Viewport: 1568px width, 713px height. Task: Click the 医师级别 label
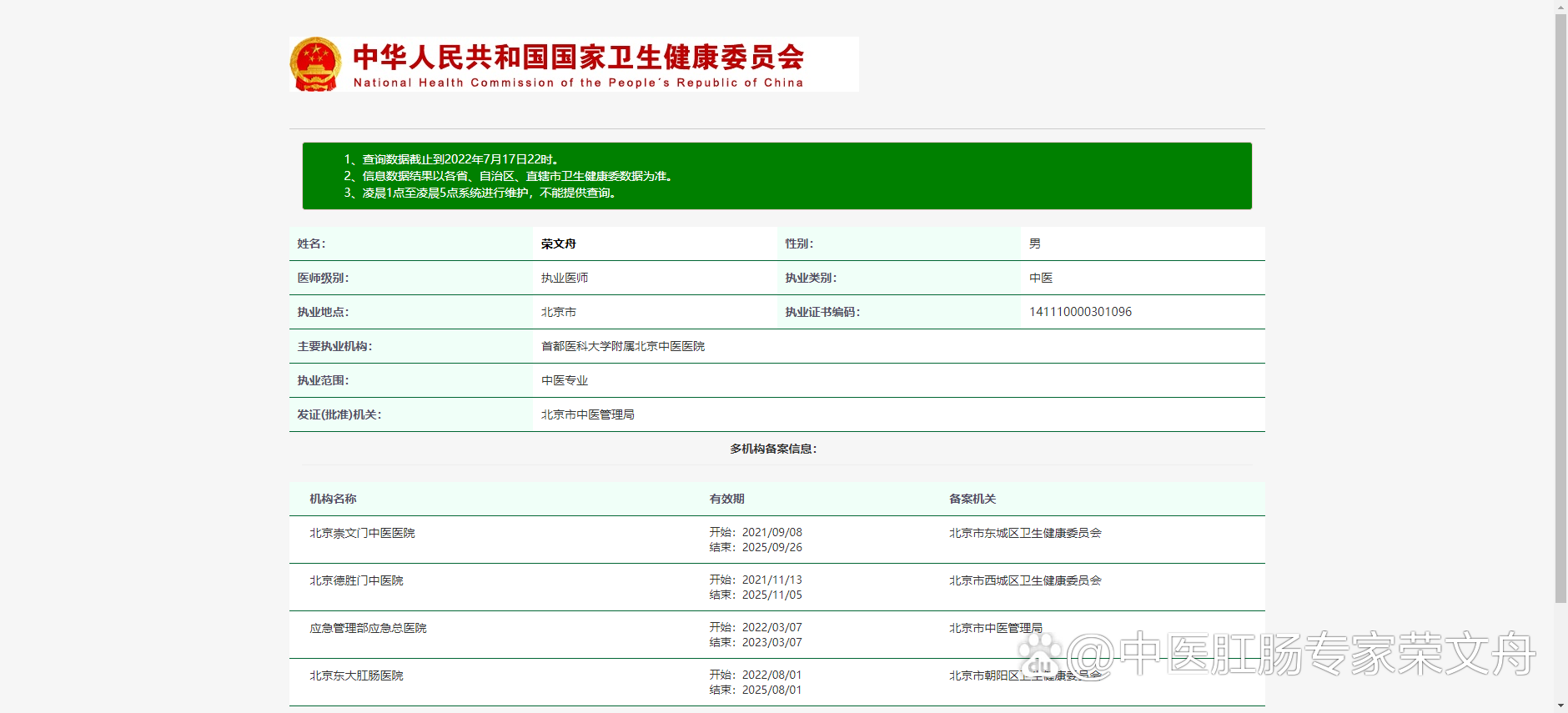tap(323, 278)
